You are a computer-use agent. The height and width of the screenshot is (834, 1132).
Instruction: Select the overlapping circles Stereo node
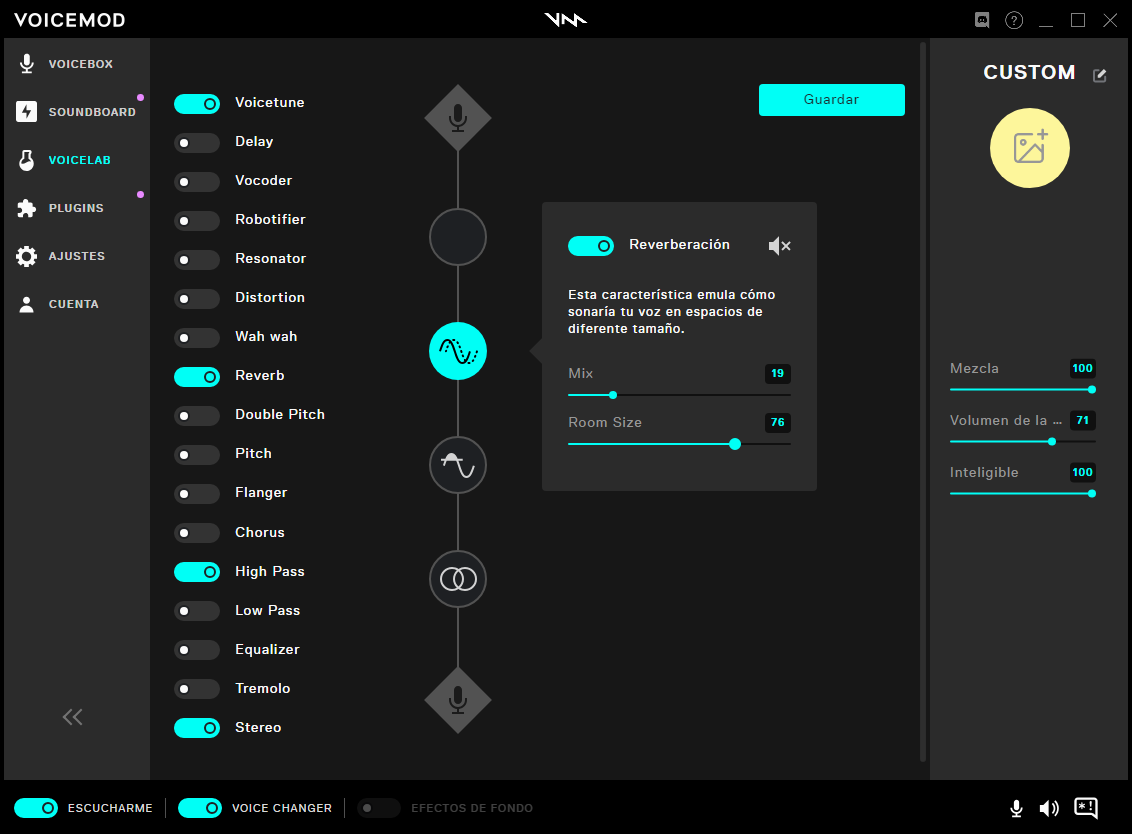pos(458,579)
